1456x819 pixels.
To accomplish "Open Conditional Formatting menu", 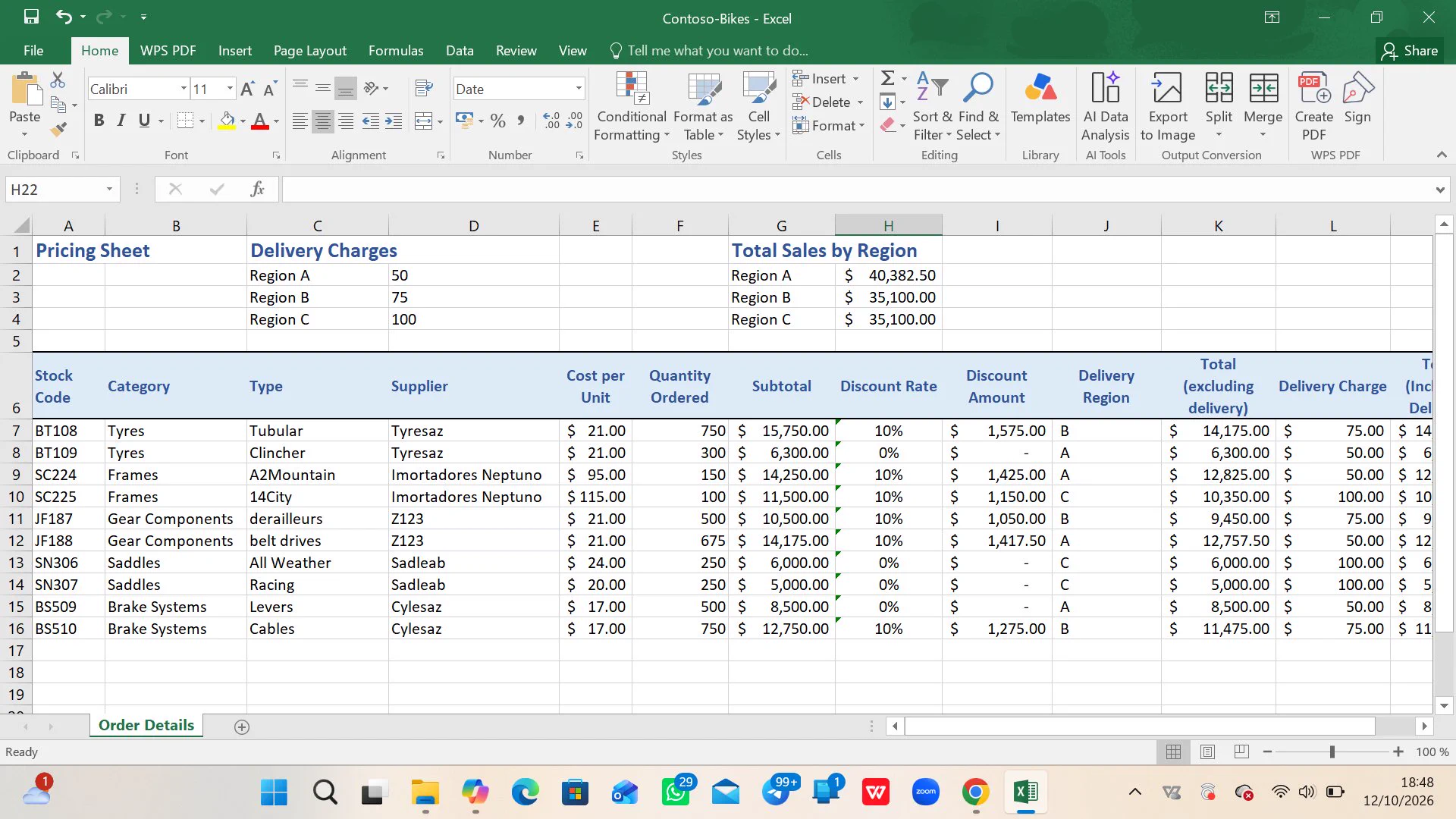I will click(x=632, y=107).
